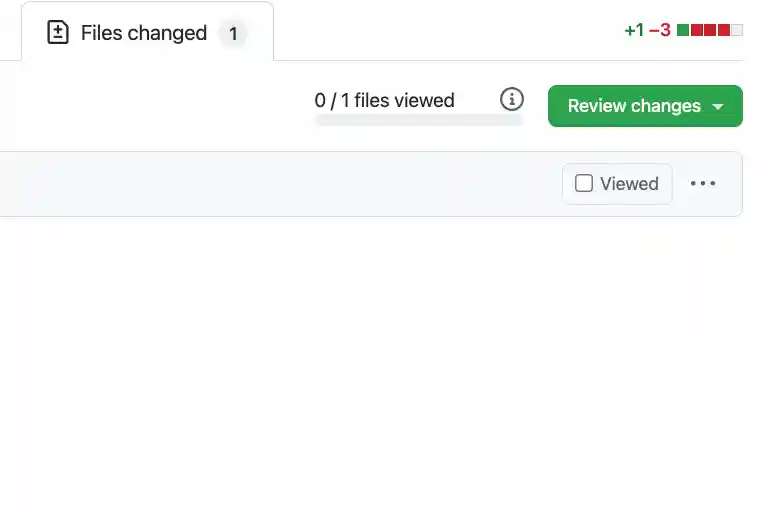Open the files viewed info icon
The image size is (770, 511).
(x=512, y=99)
